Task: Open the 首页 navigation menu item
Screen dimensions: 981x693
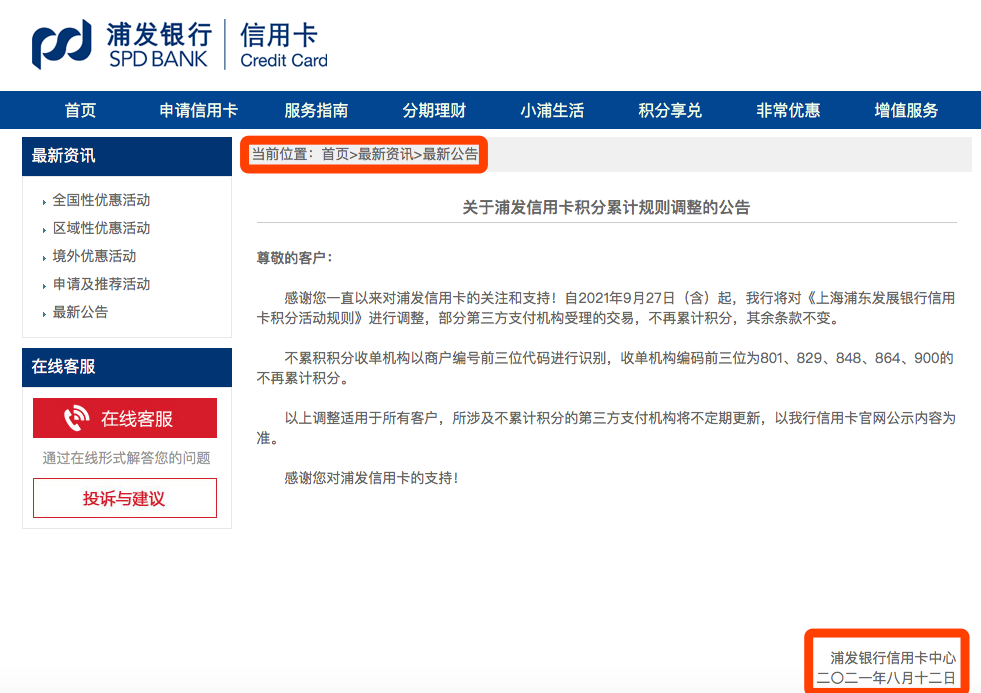Action: point(80,111)
